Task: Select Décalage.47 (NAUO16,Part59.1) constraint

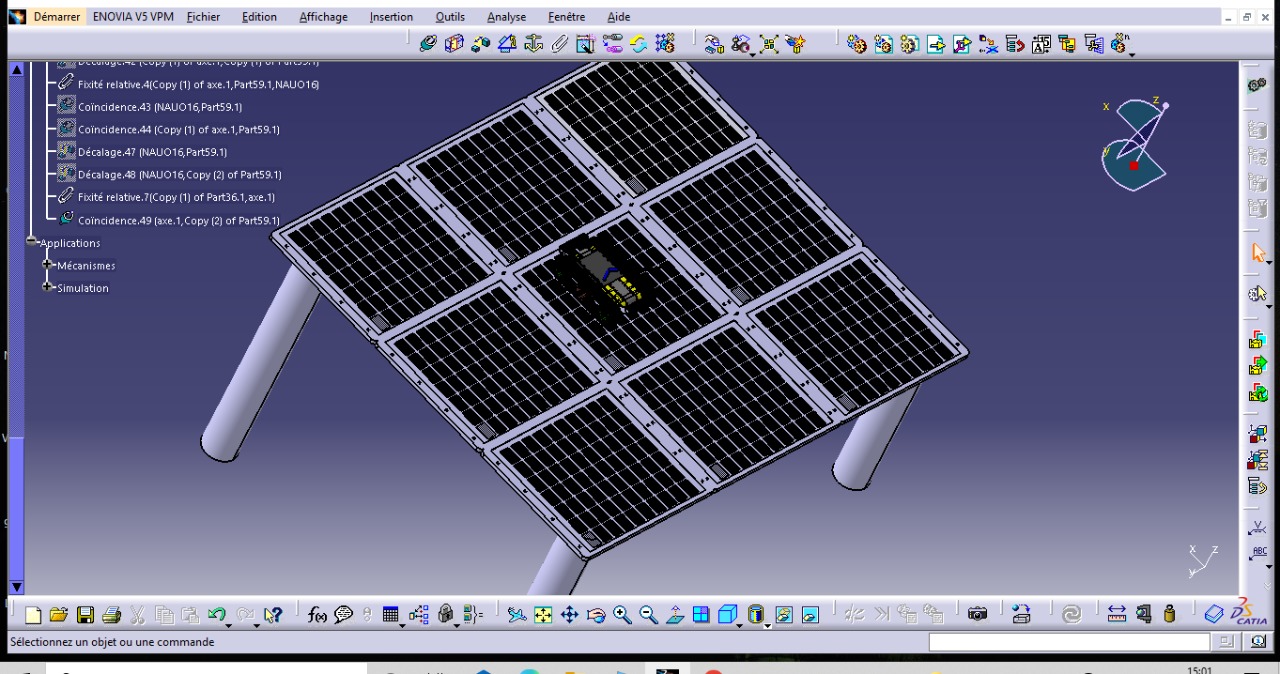Action: 153,152
